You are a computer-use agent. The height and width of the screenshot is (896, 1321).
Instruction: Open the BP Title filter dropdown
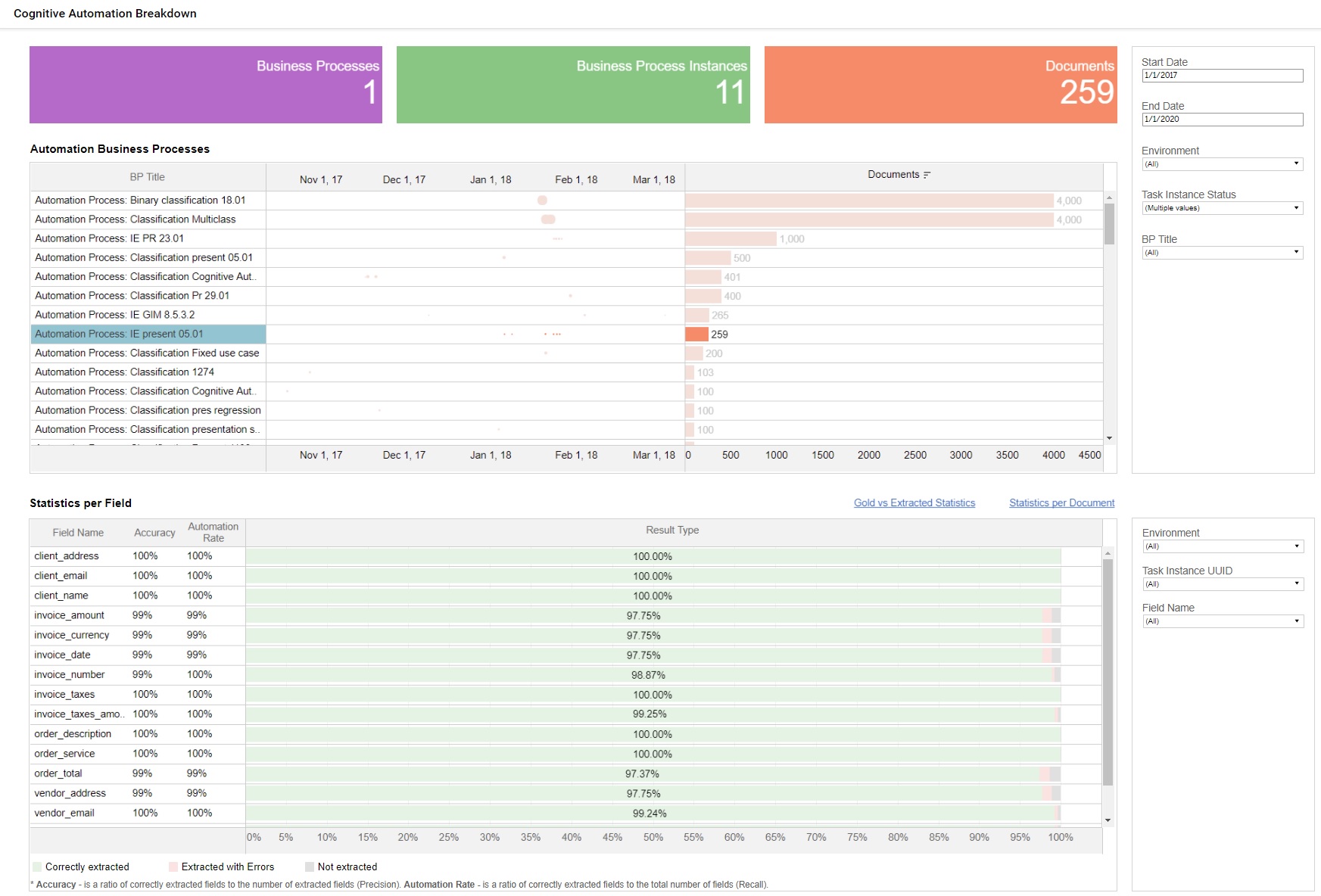[x=1222, y=253]
